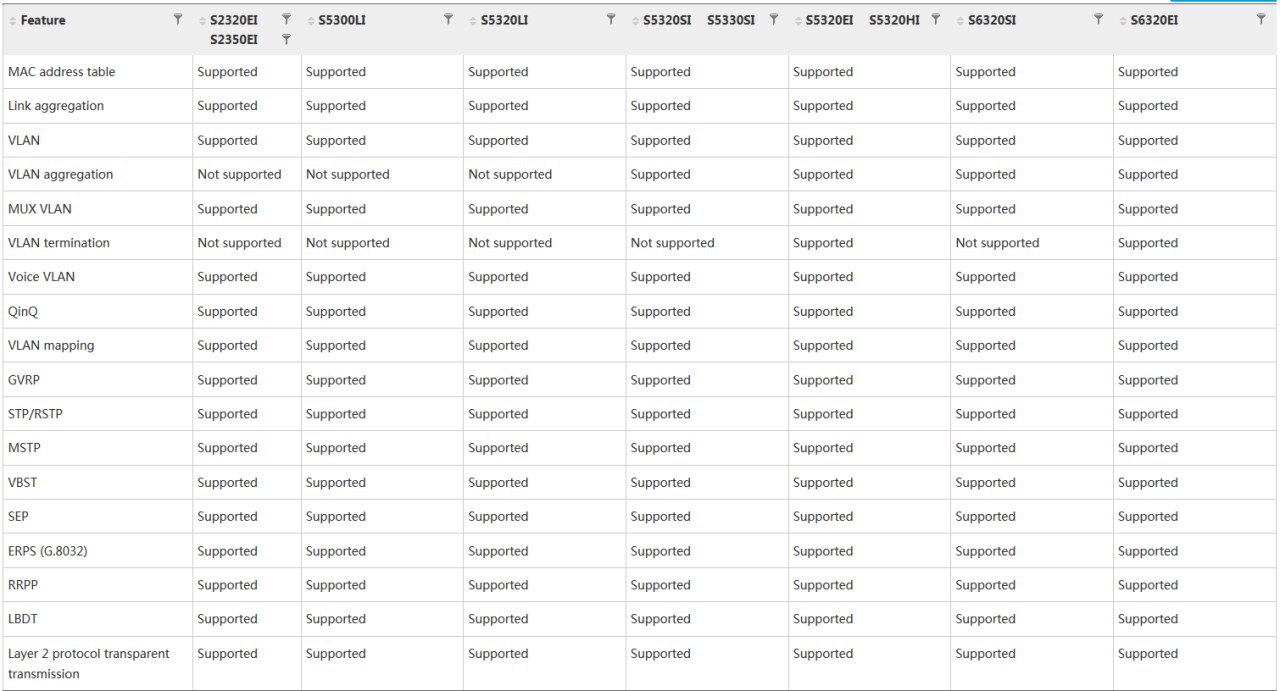Viewport: 1280px width, 691px height.
Task: Toggle sort arrows on S6320EI header
Action: (1123, 20)
